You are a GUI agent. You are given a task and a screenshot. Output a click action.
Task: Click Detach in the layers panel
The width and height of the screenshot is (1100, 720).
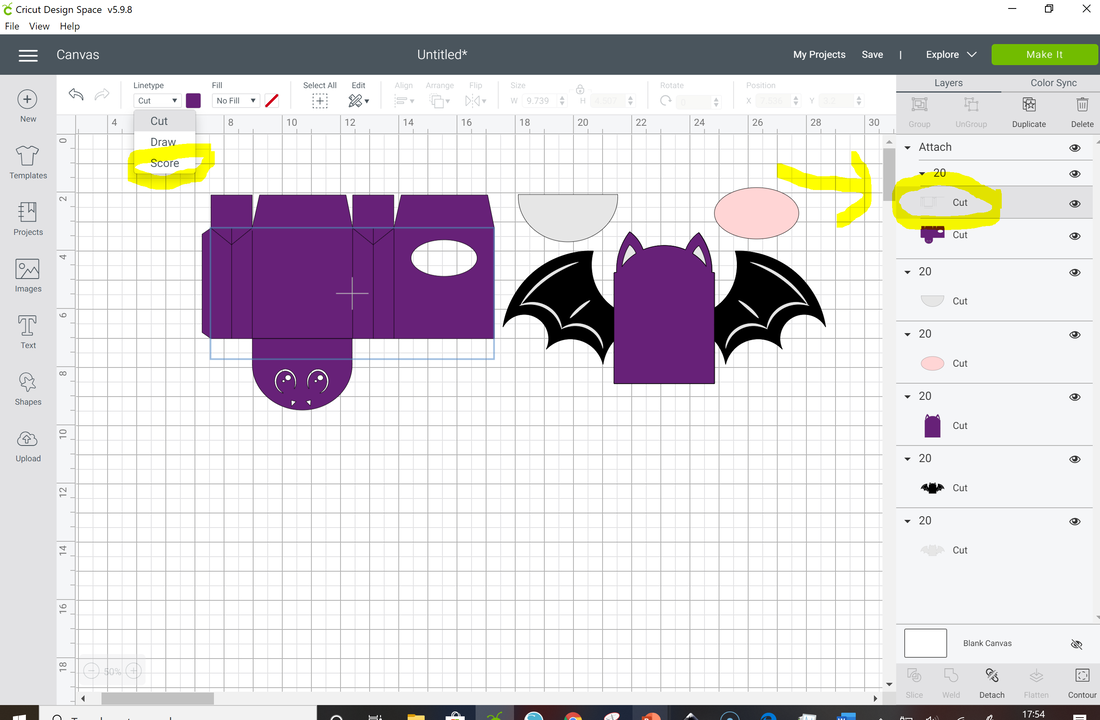pyautogui.click(x=991, y=682)
